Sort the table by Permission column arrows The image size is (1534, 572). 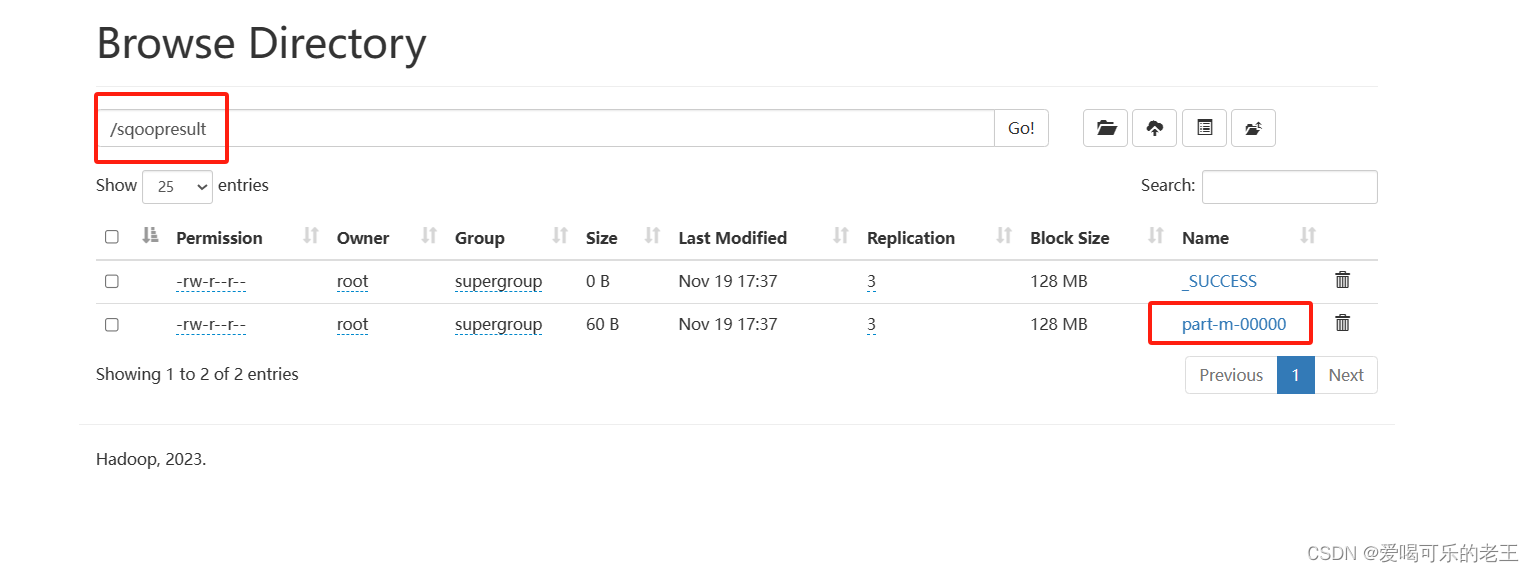tap(311, 236)
